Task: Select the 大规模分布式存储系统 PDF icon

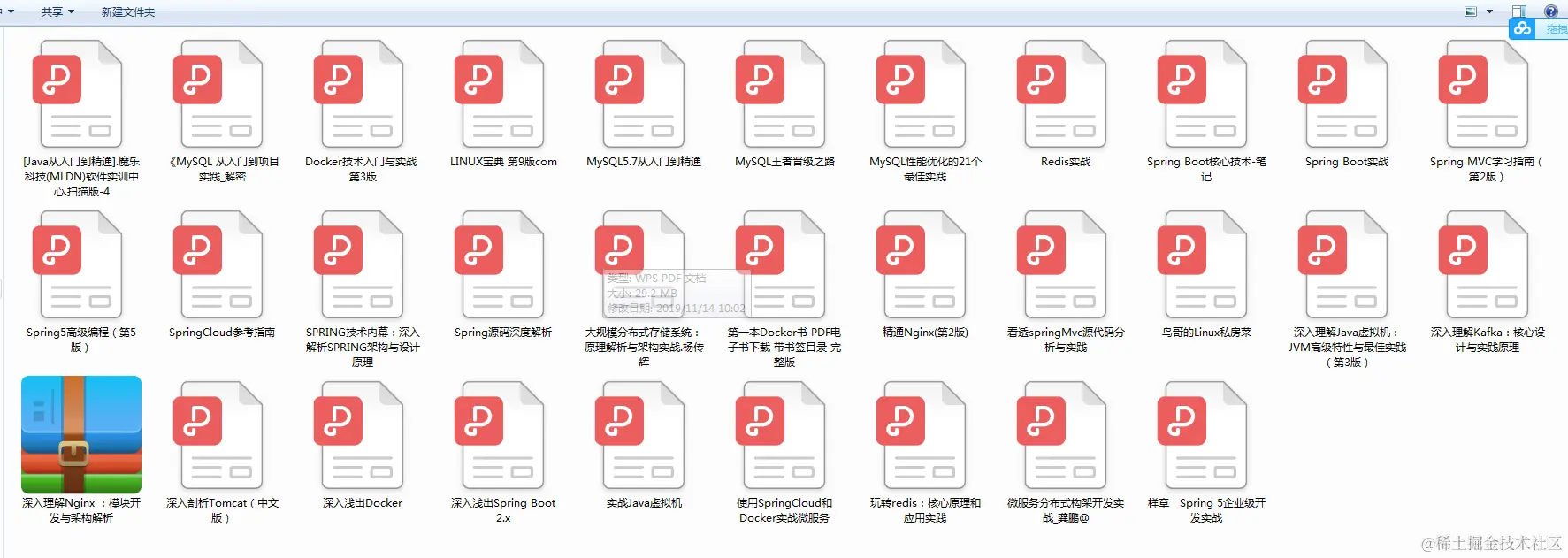Action: coord(639,264)
